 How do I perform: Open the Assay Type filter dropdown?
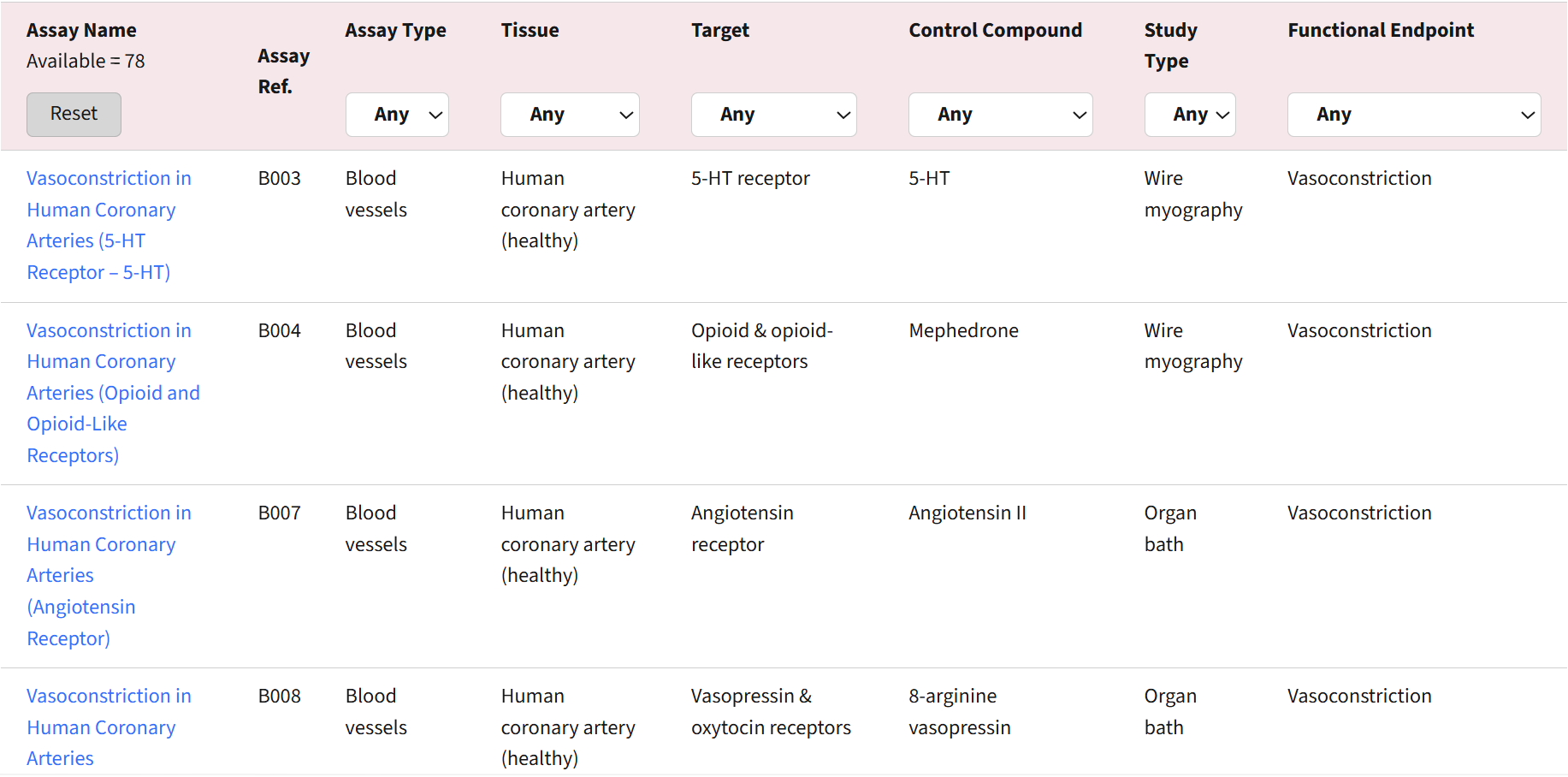[x=397, y=115]
